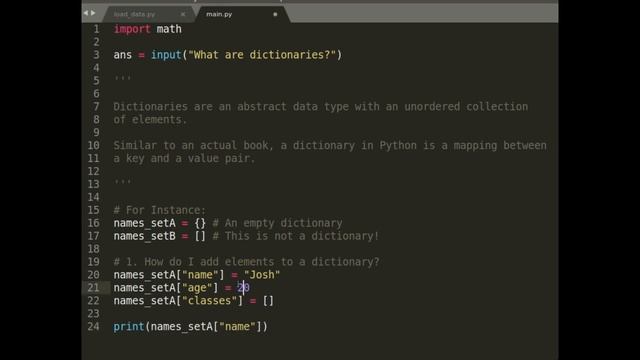Close the load_data.py tab with its x
This screenshot has width=640, height=360.
[x=182, y=14]
